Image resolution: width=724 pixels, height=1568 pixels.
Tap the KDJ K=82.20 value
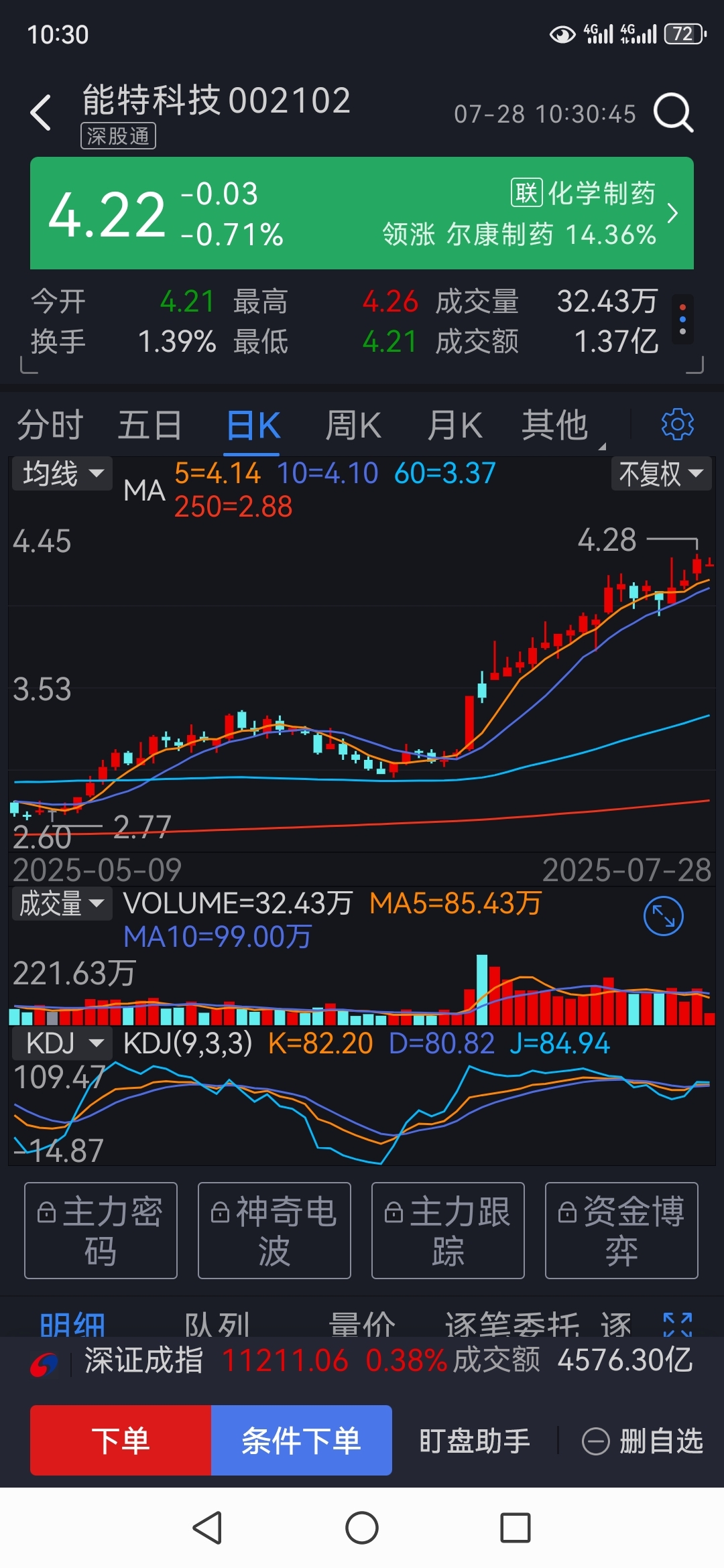(320, 1043)
